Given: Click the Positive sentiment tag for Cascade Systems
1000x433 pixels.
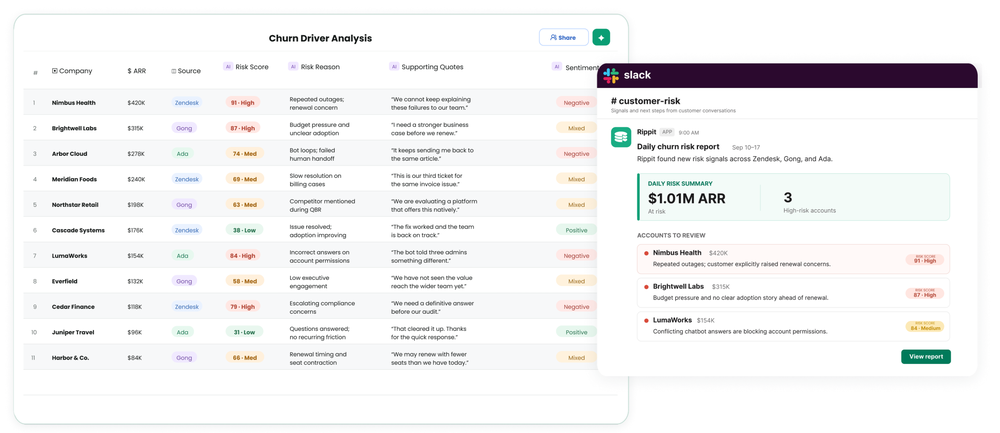Looking at the screenshot, I should coord(576,230).
